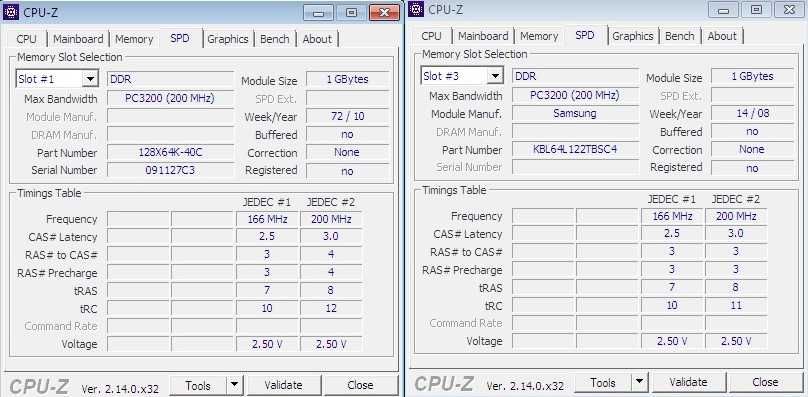Open Graphics tab in left CPU-Z window
Screen dimensions: 808x397
tap(228, 39)
